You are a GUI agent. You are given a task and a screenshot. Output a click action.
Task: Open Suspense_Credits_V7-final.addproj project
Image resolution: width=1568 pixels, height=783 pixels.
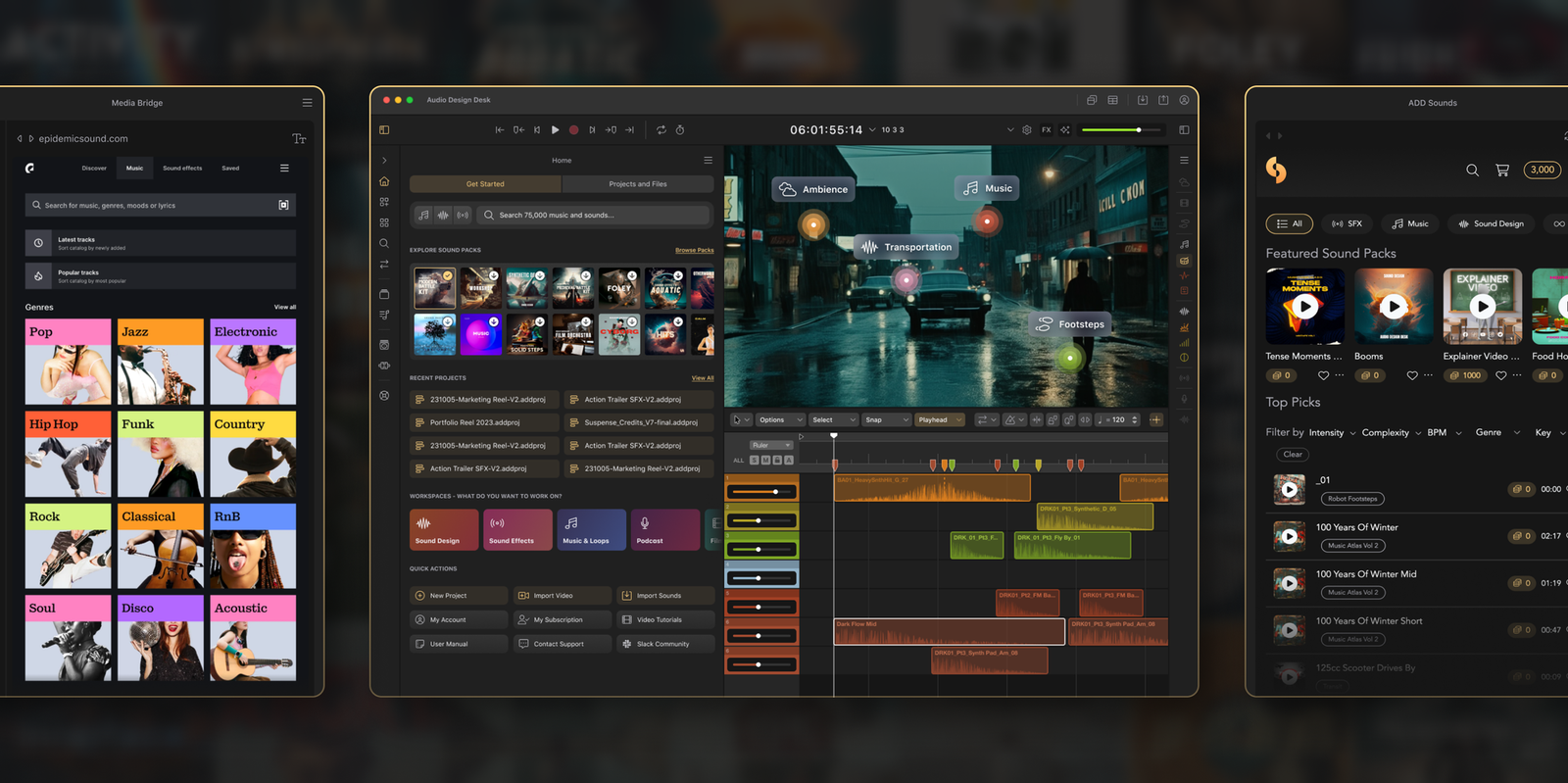click(x=639, y=422)
